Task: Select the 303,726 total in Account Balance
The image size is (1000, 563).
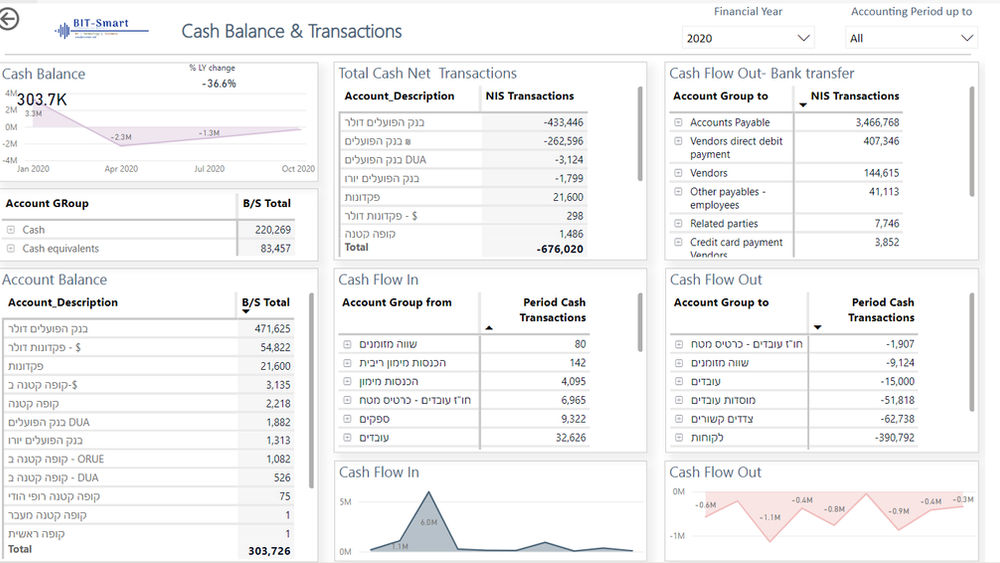Action: point(269,551)
